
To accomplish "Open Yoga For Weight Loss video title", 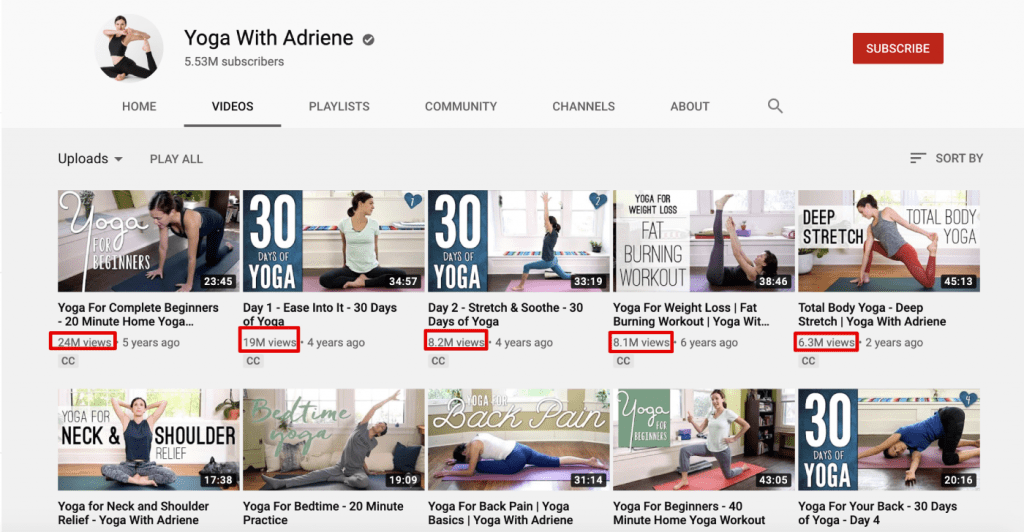I will [691, 315].
